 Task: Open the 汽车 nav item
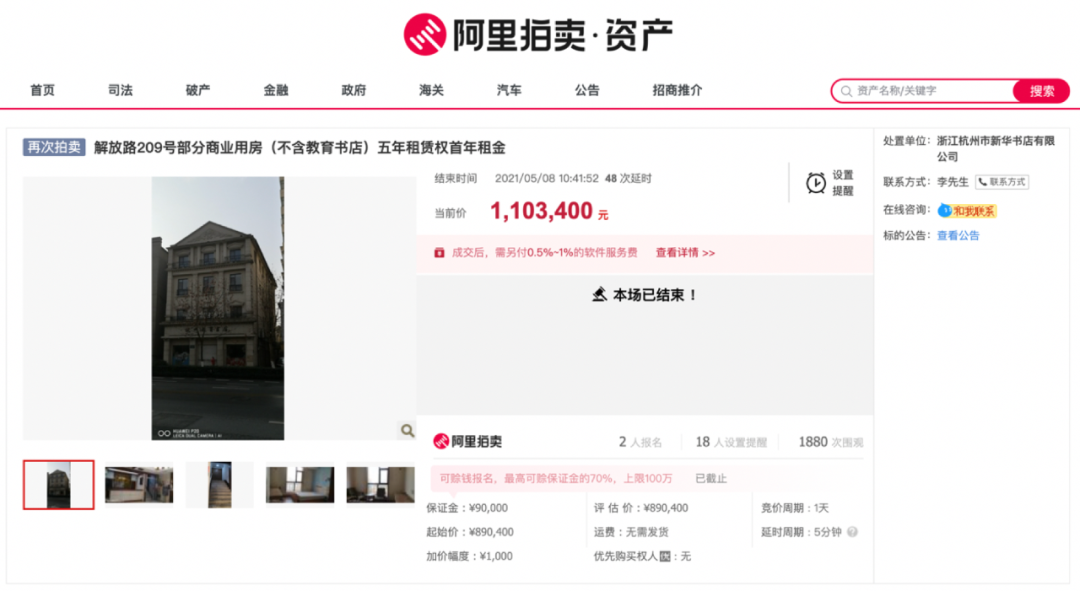(509, 90)
